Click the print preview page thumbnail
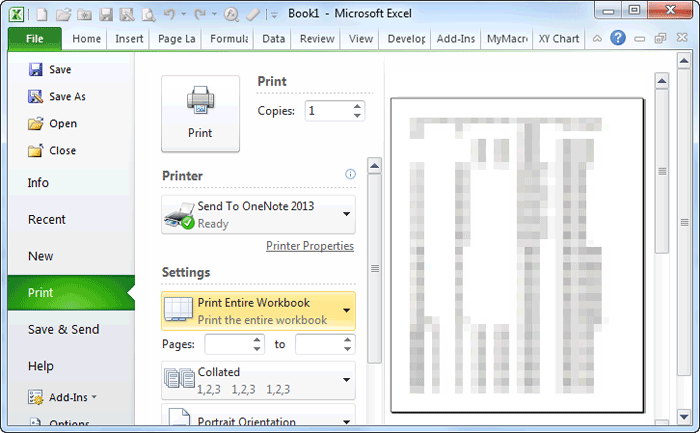This screenshot has width=700, height=433. click(x=517, y=255)
